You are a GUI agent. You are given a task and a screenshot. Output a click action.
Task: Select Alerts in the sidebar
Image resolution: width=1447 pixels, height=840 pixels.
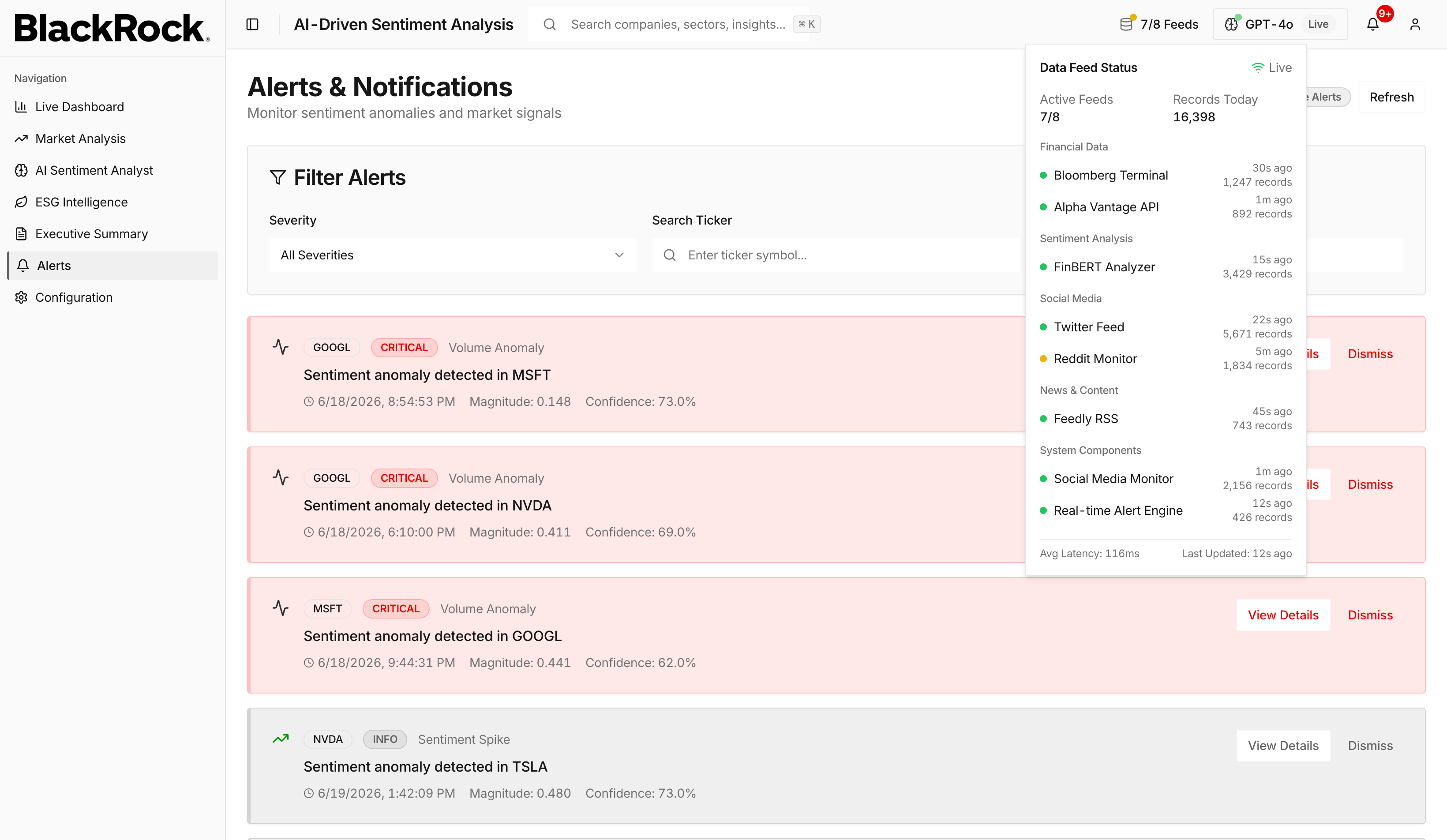(112, 266)
